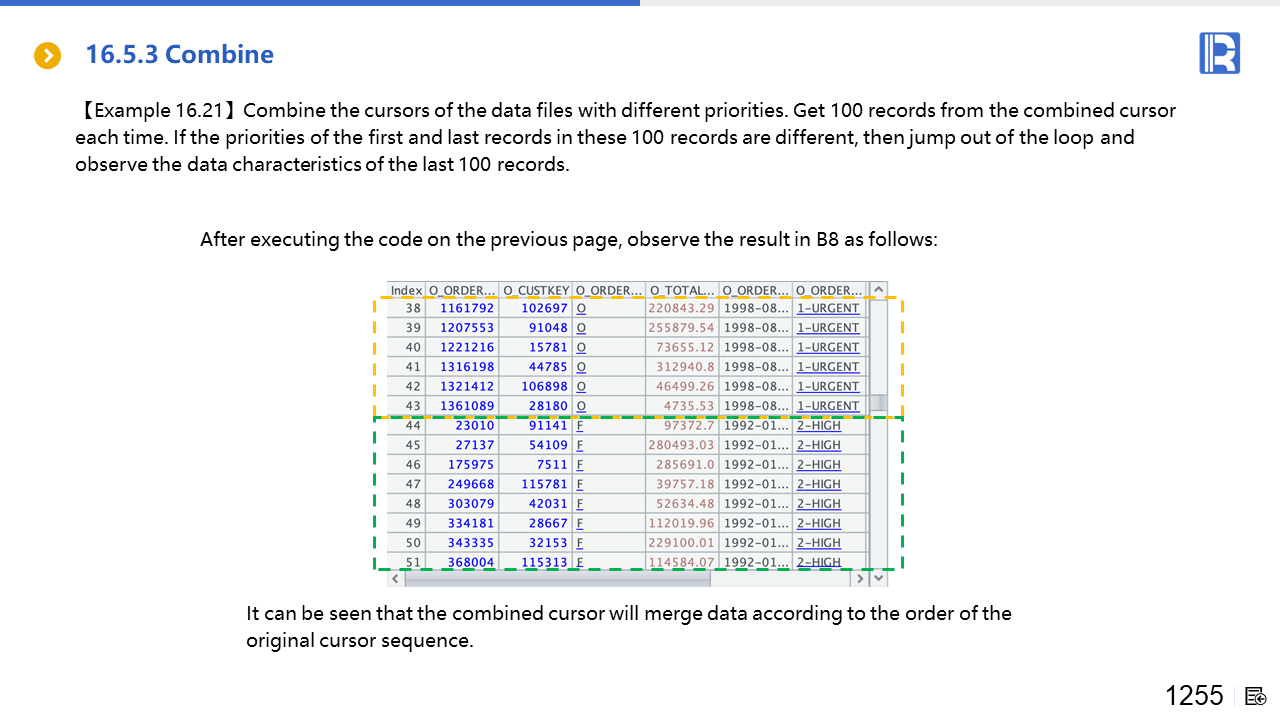Viewport: 1280px width, 720px height.
Task: Click the horizontal scroll right arrow
Action: coord(859,579)
